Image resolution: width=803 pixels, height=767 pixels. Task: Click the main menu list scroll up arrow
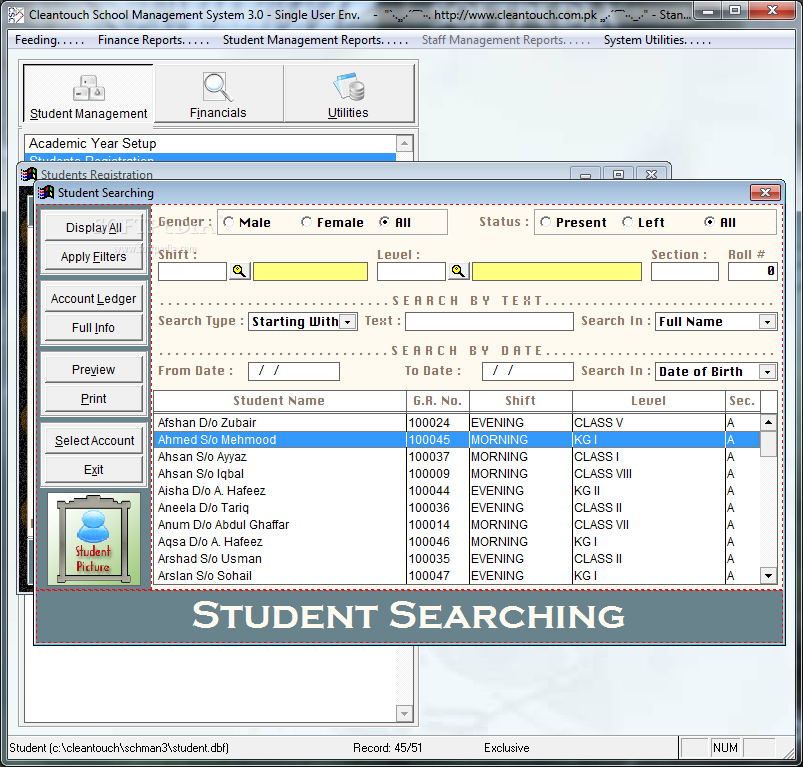404,143
